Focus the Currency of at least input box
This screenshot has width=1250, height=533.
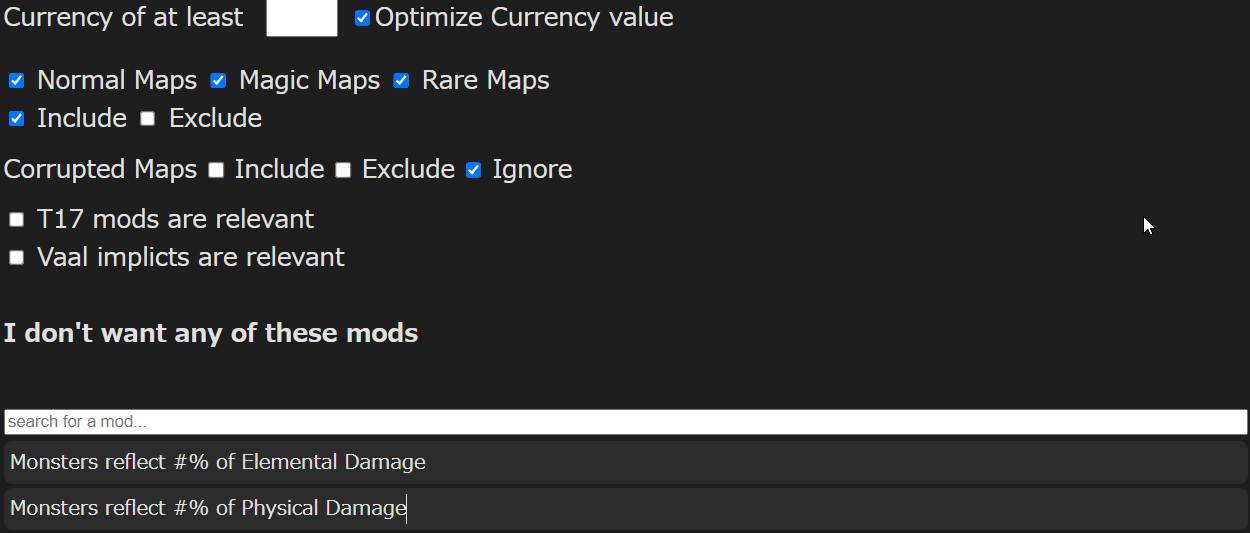point(301,18)
